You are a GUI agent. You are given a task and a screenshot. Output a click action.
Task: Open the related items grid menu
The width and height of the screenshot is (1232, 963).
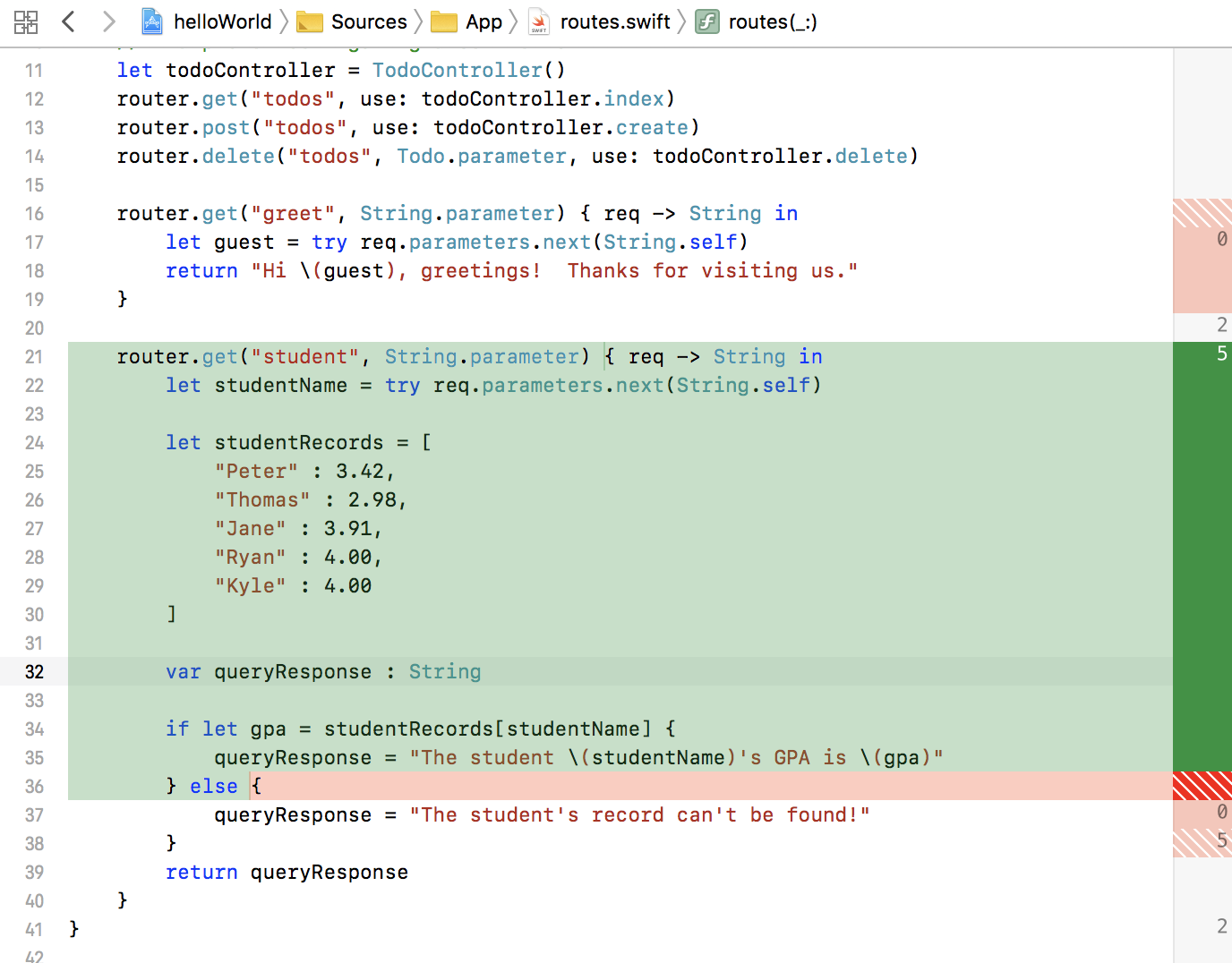26,22
